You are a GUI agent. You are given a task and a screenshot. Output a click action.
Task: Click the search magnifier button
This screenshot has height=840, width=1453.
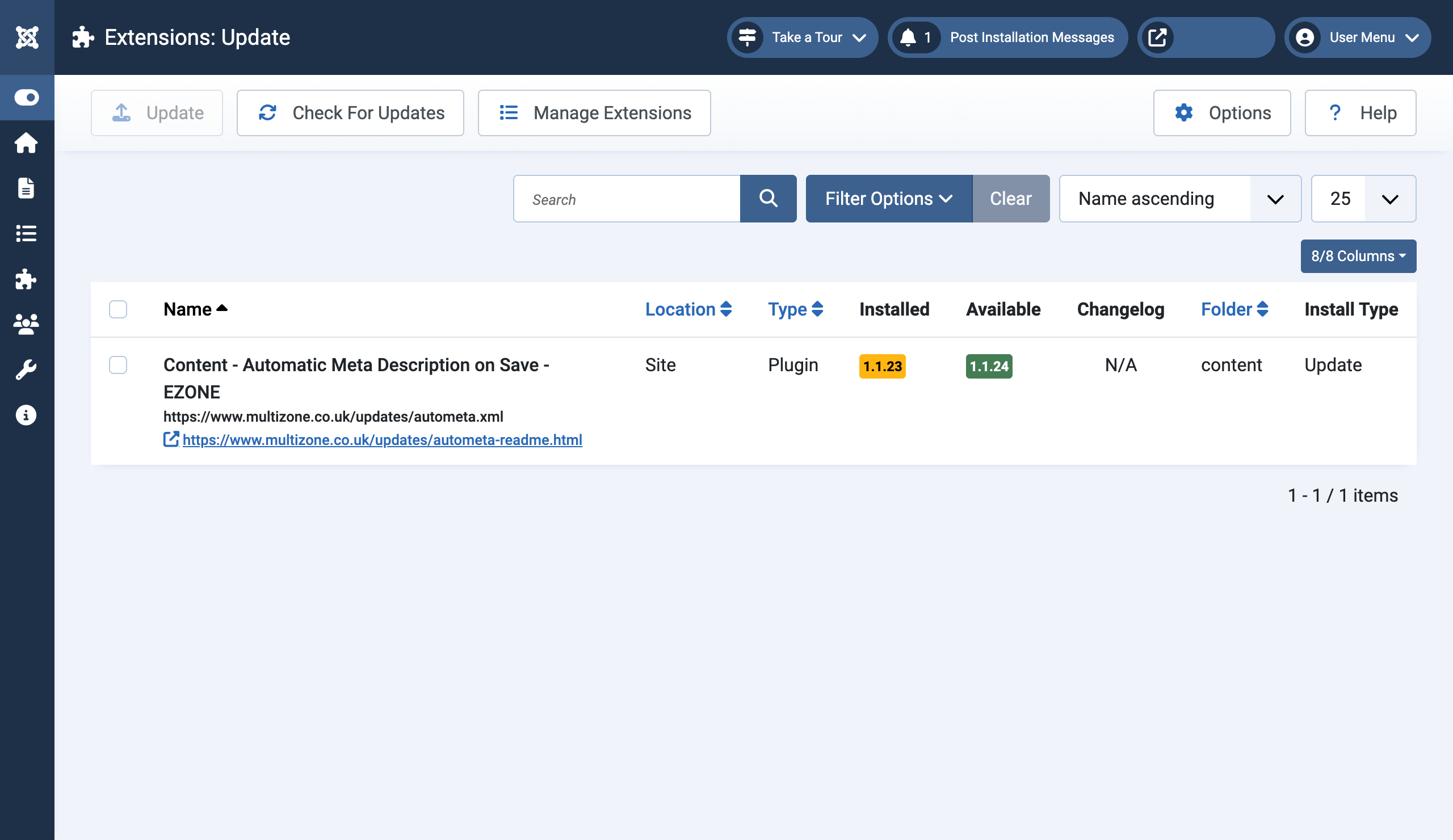(x=768, y=199)
